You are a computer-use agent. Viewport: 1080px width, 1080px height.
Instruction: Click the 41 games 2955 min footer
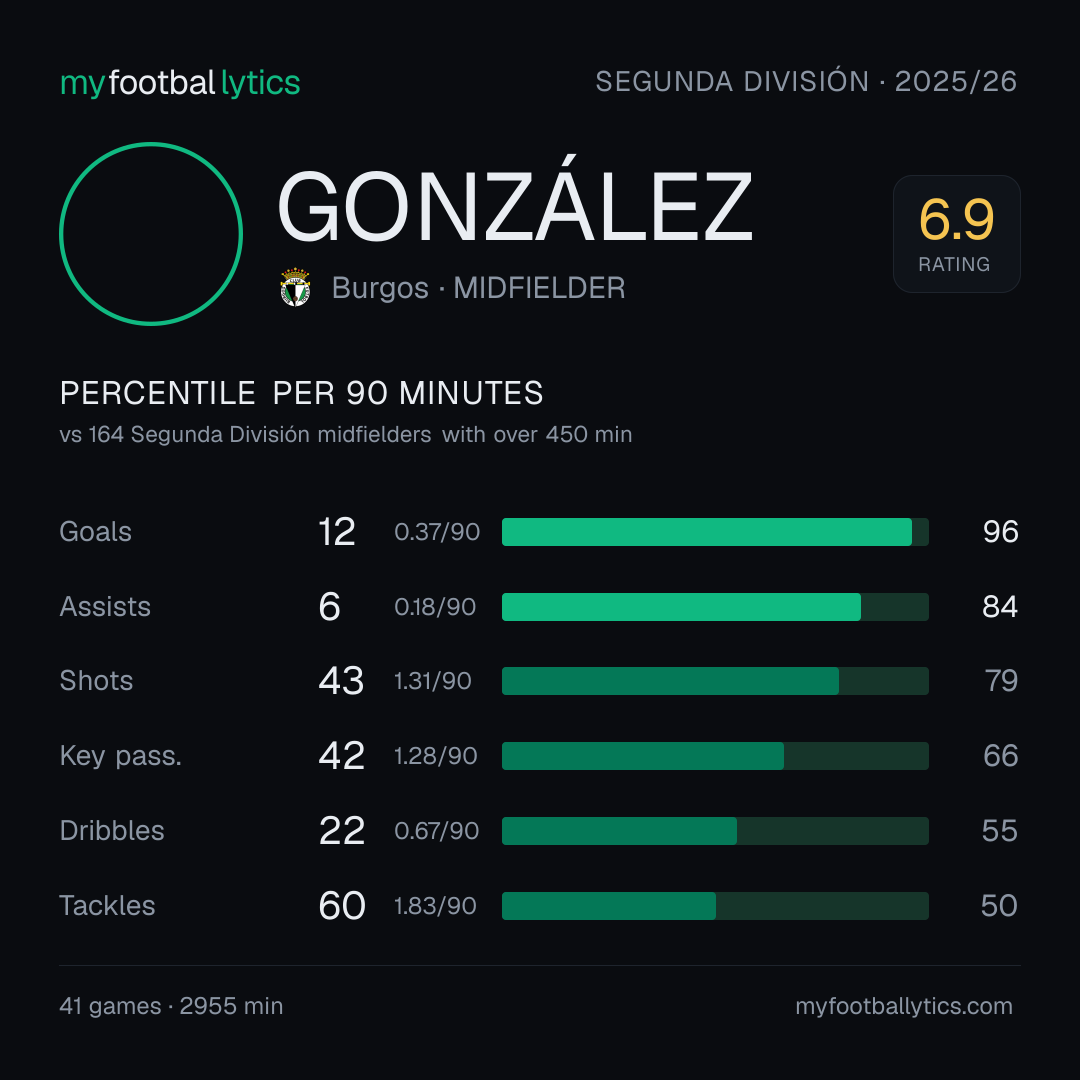point(171,1006)
